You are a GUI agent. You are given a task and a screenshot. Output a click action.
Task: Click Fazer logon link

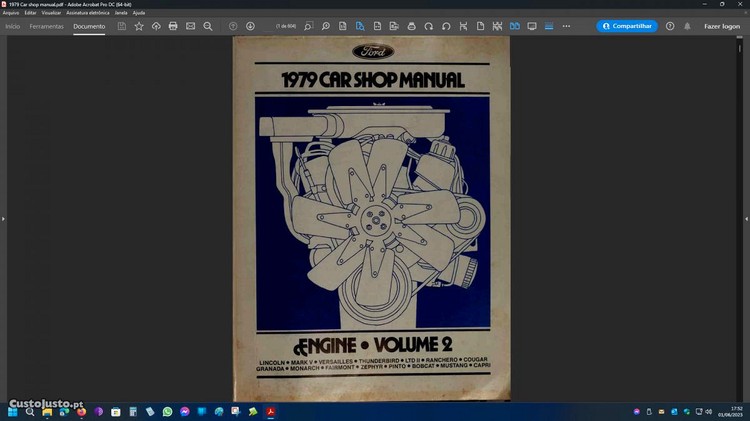(x=722, y=26)
